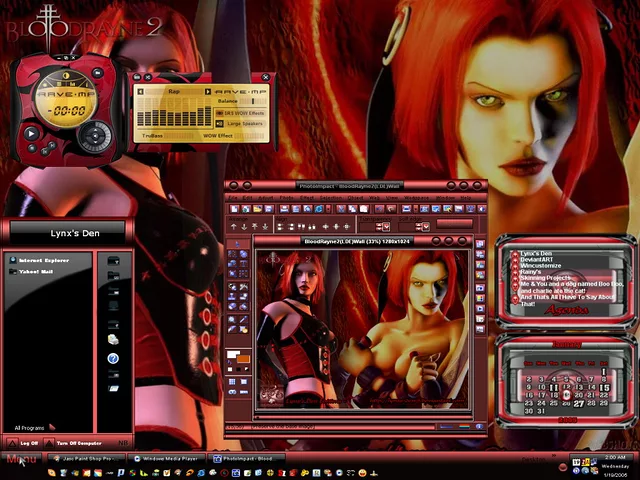Click the Menu start button on the taskbar
The width and height of the screenshot is (640, 480).
pyautogui.click(x=21, y=459)
